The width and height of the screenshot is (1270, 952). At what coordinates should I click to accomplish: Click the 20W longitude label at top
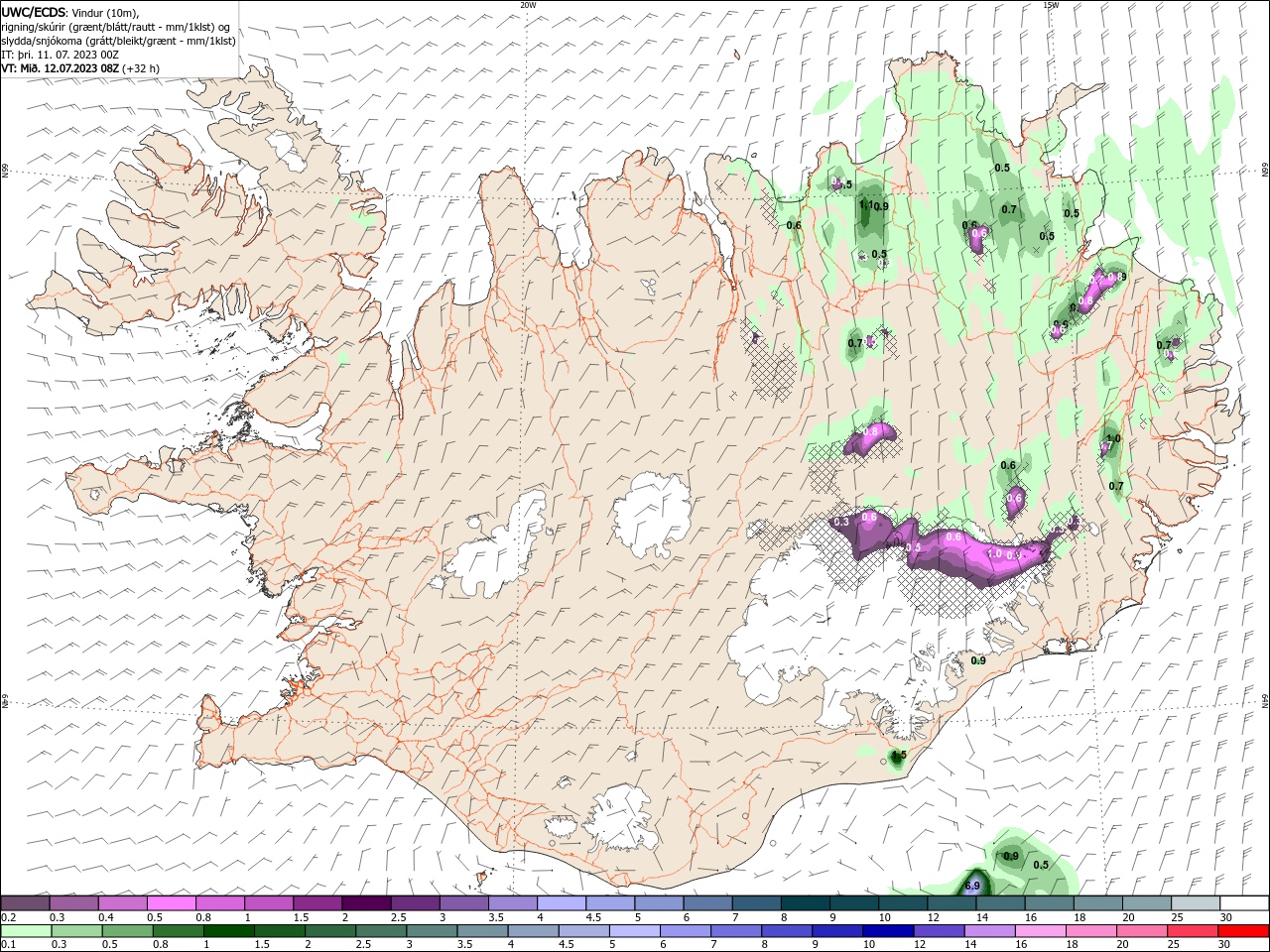[x=528, y=4]
